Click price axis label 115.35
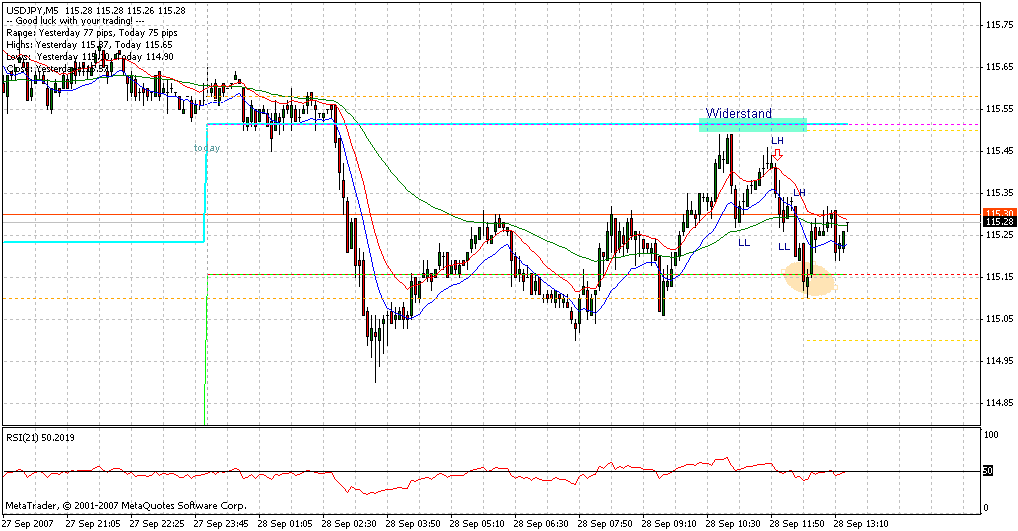This screenshot has height=531, width=1018. 999,193
